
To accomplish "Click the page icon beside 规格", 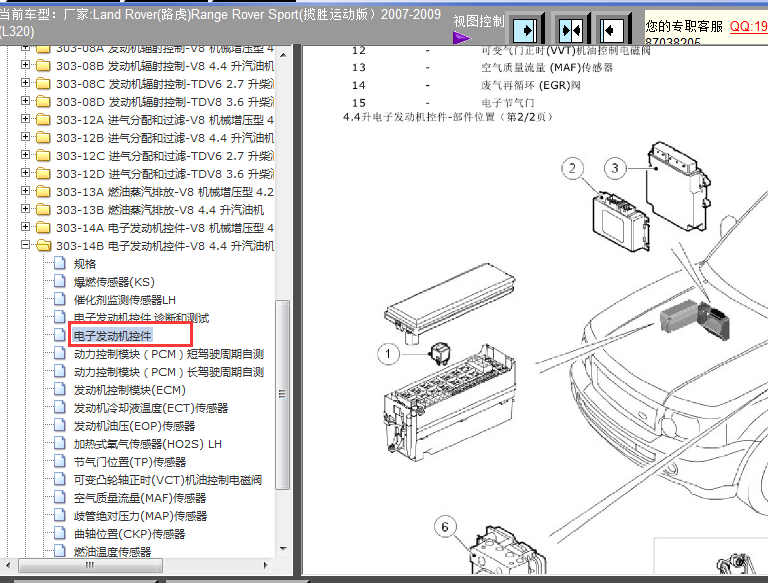I will (60, 264).
